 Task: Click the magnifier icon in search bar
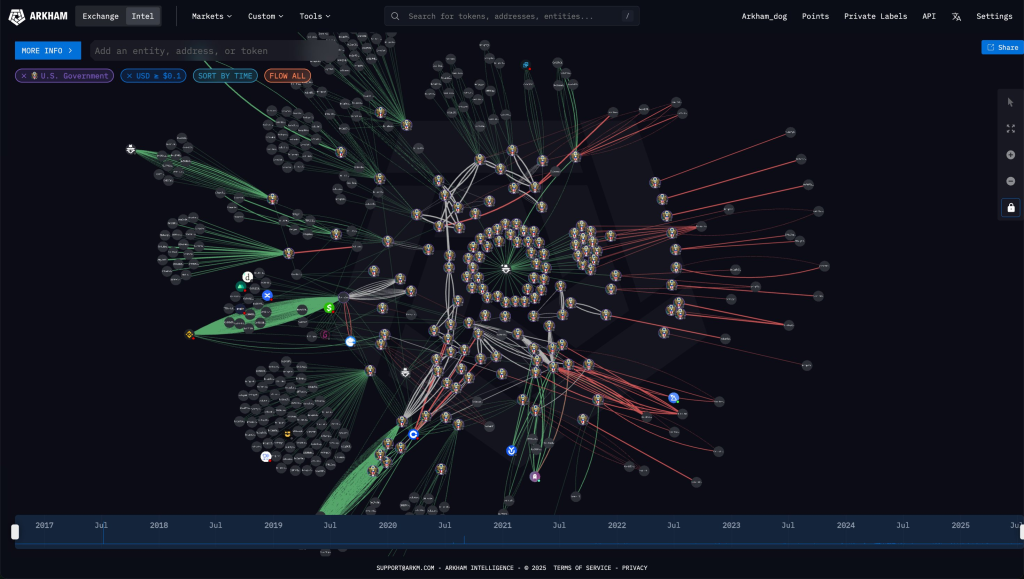coord(396,16)
